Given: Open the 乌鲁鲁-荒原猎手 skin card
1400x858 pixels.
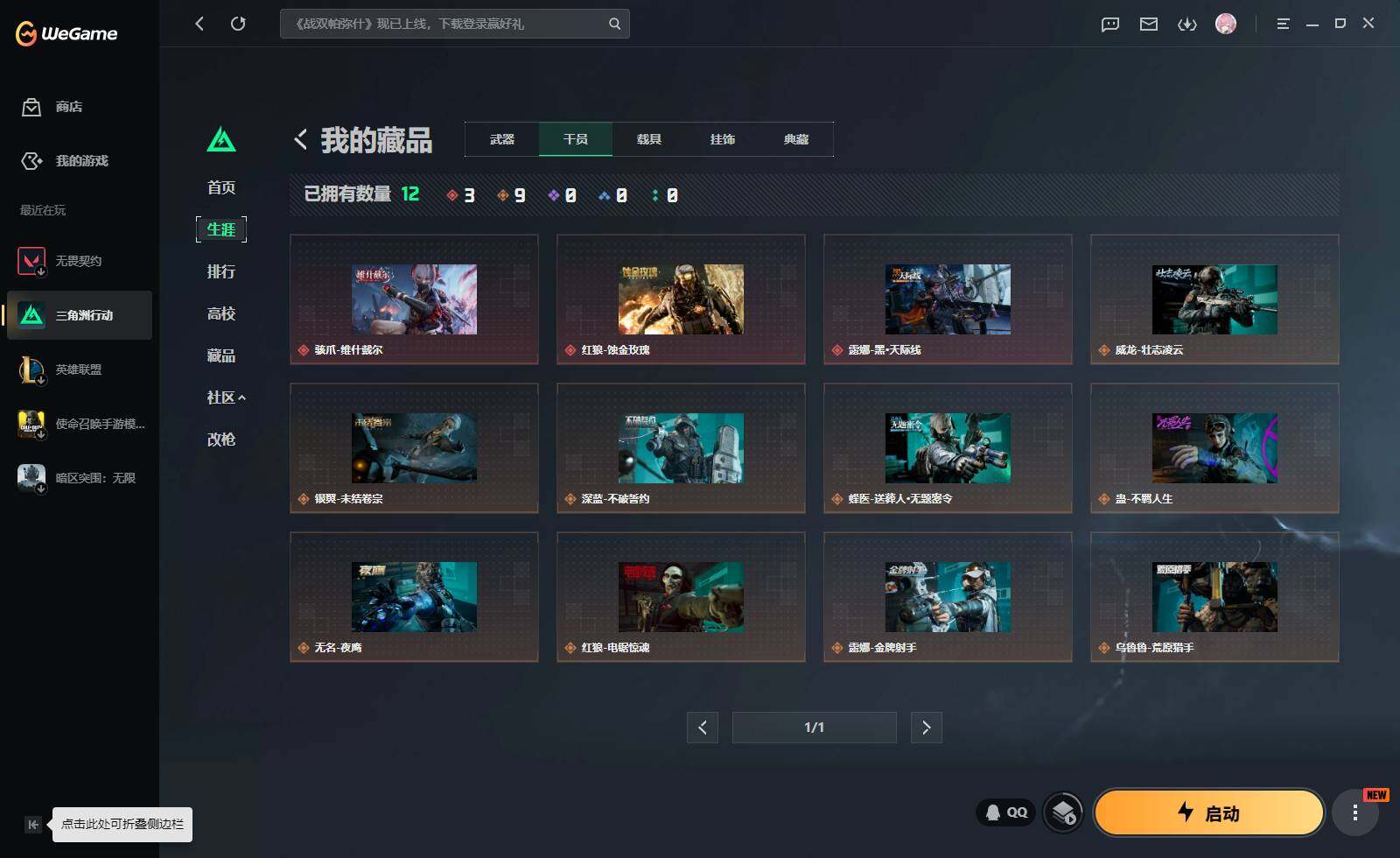Looking at the screenshot, I should (x=1214, y=597).
